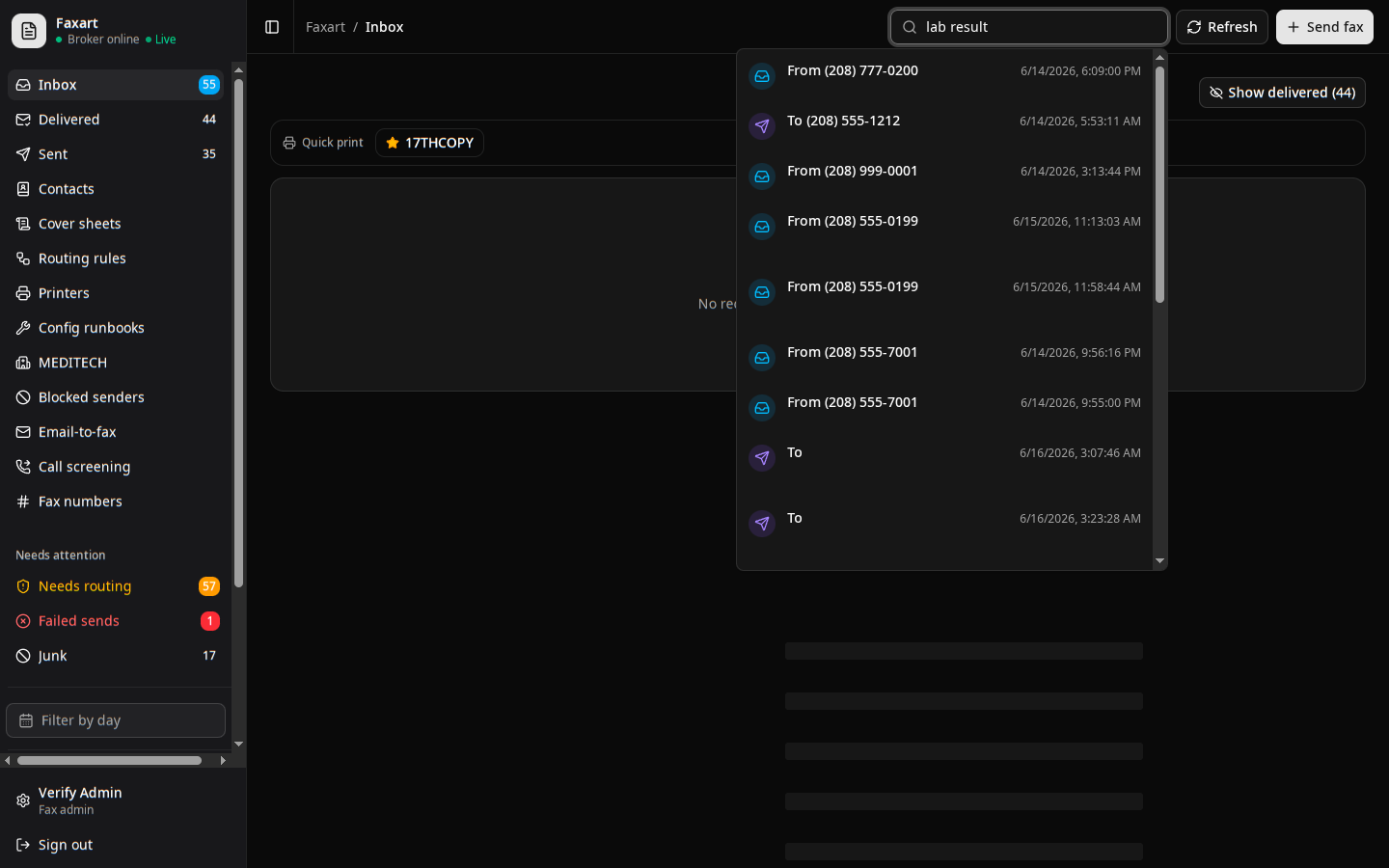Open result dated 6/15/2026, 11:58:44 AM
The height and width of the screenshot is (868, 1389).
(944, 300)
